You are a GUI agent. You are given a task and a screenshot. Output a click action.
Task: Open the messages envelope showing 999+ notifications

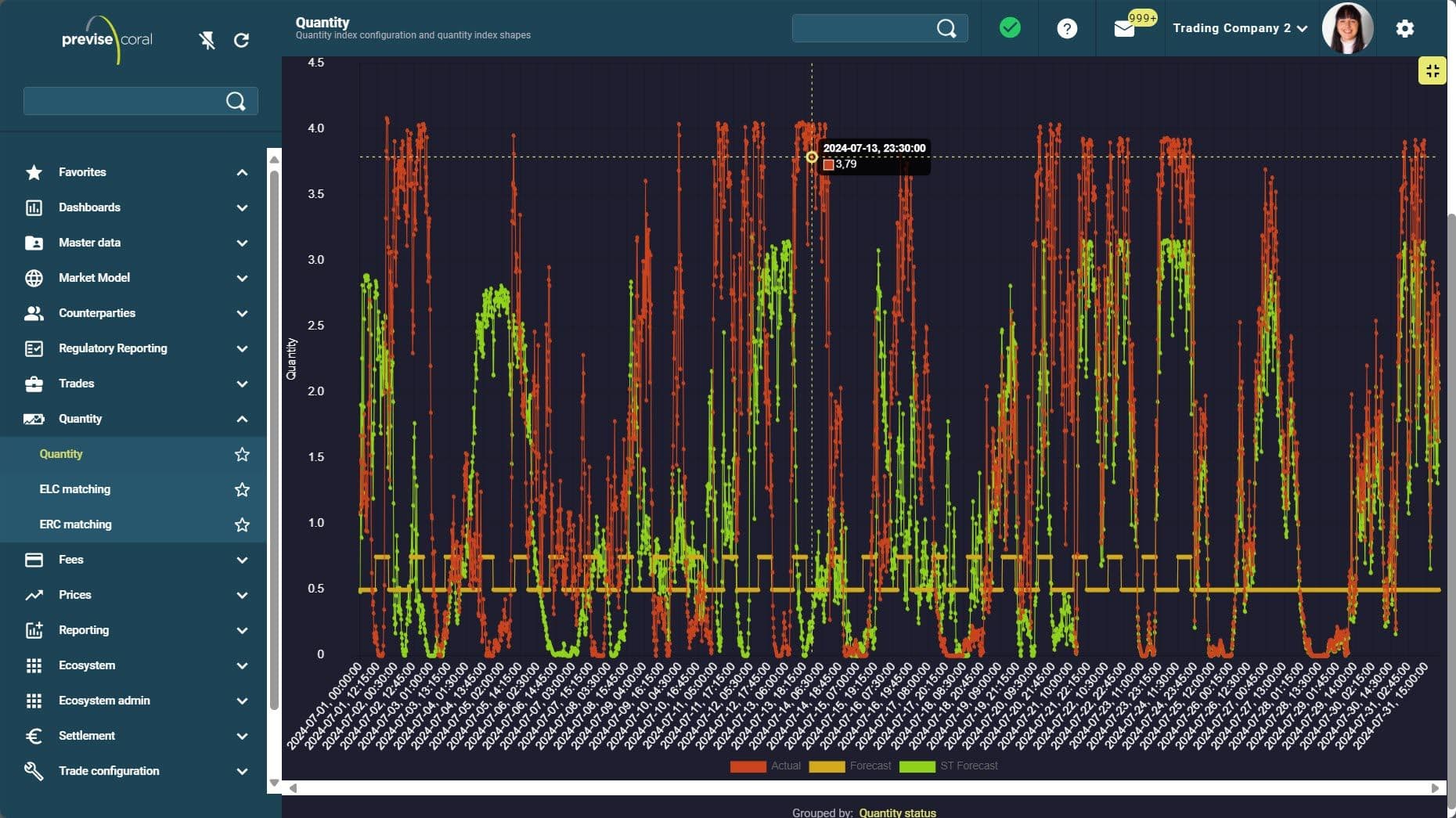click(x=1125, y=28)
